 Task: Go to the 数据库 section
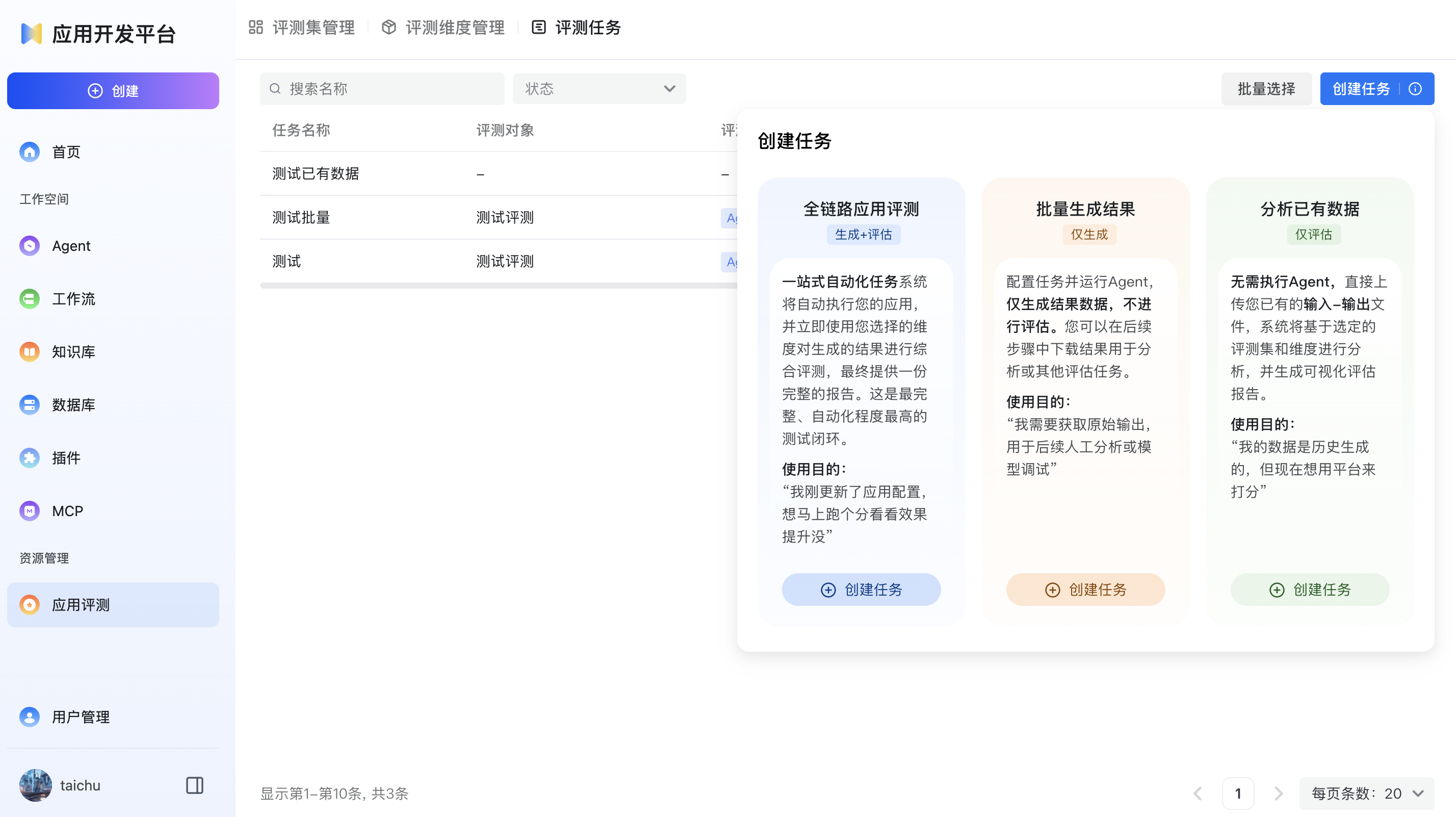73,404
